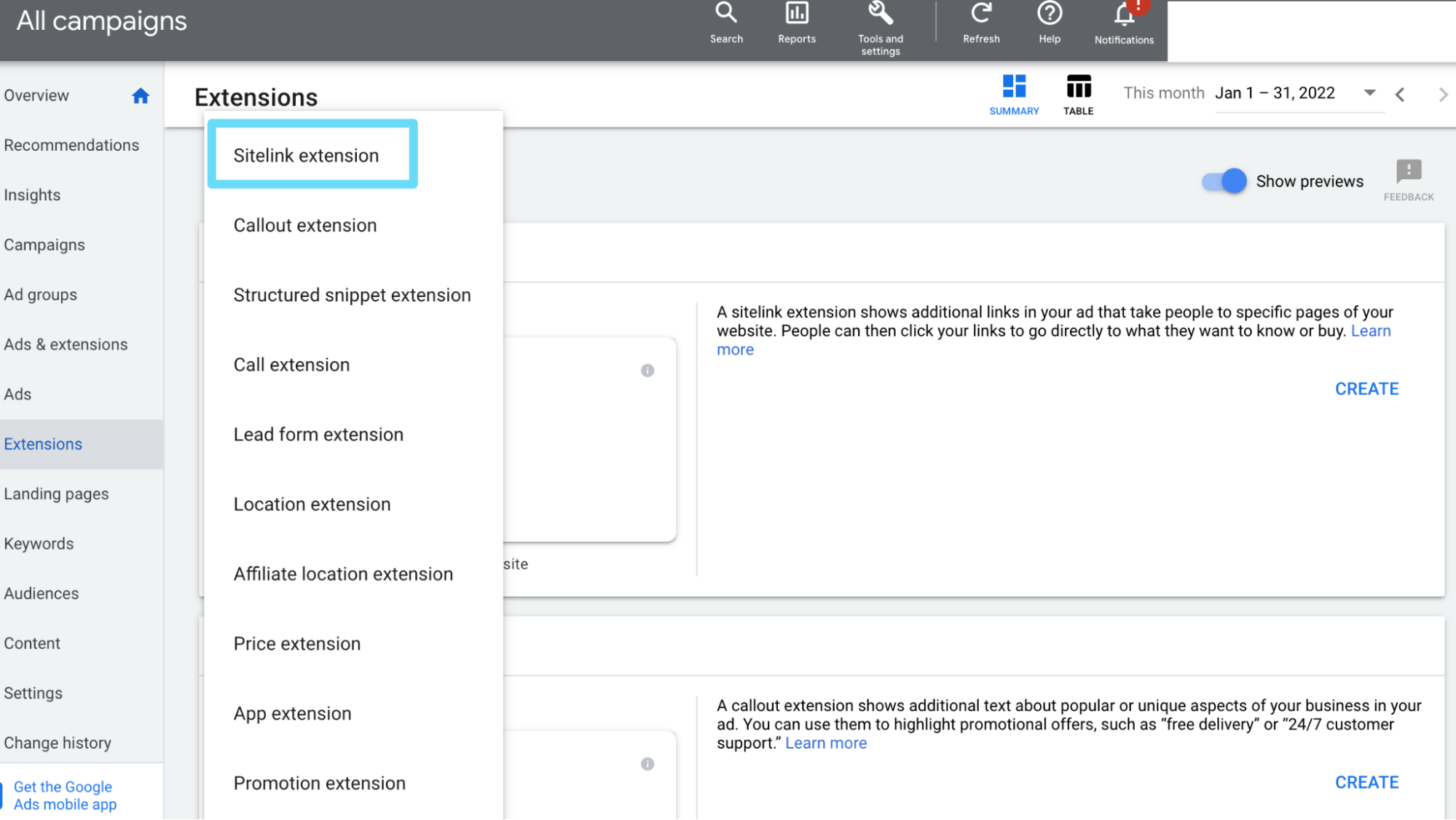1456x820 pixels.
Task: Open the Help question mark icon
Action: pyautogui.click(x=1050, y=13)
